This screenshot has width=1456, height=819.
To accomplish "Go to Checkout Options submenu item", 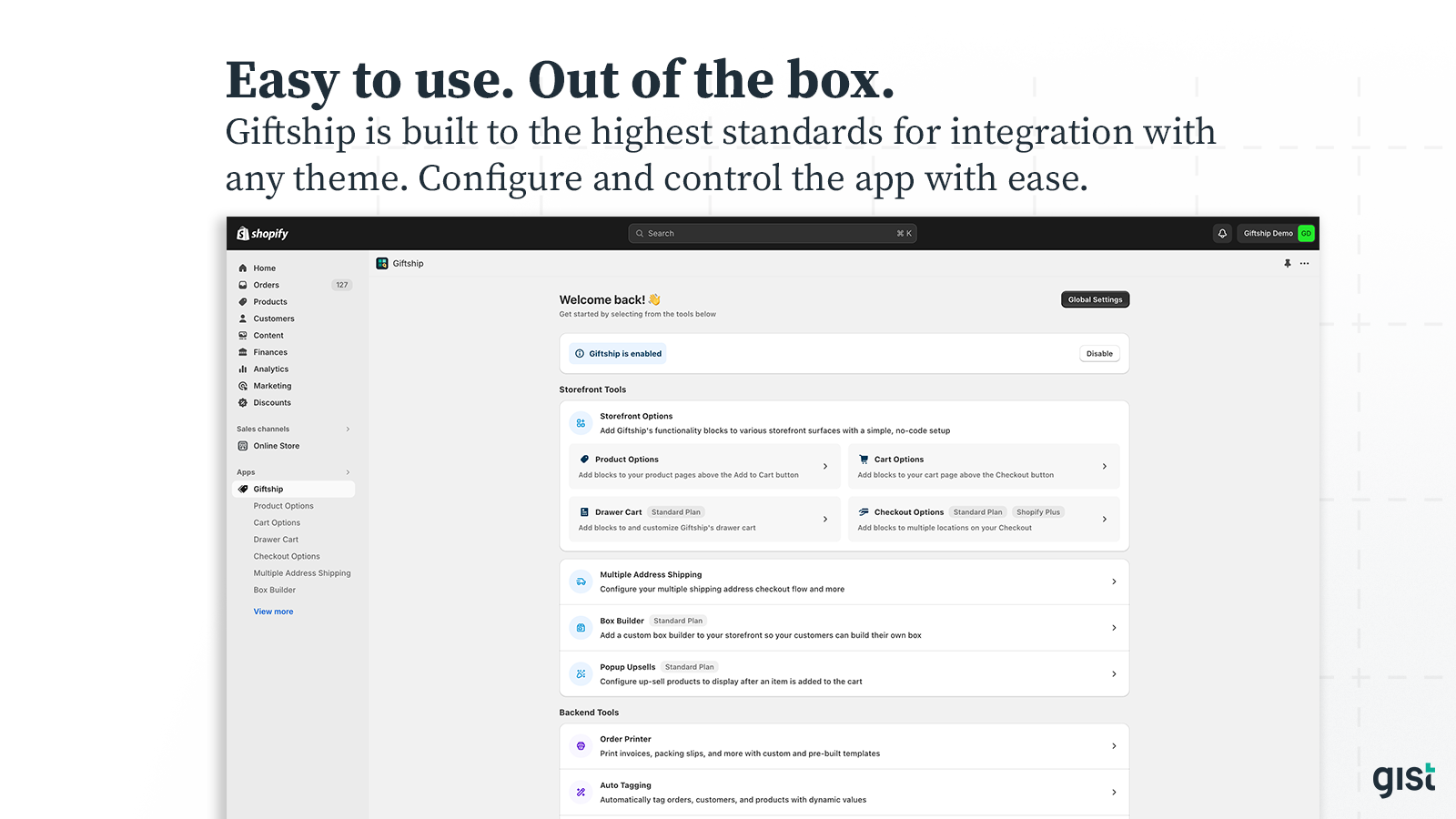I will coord(287,556).
